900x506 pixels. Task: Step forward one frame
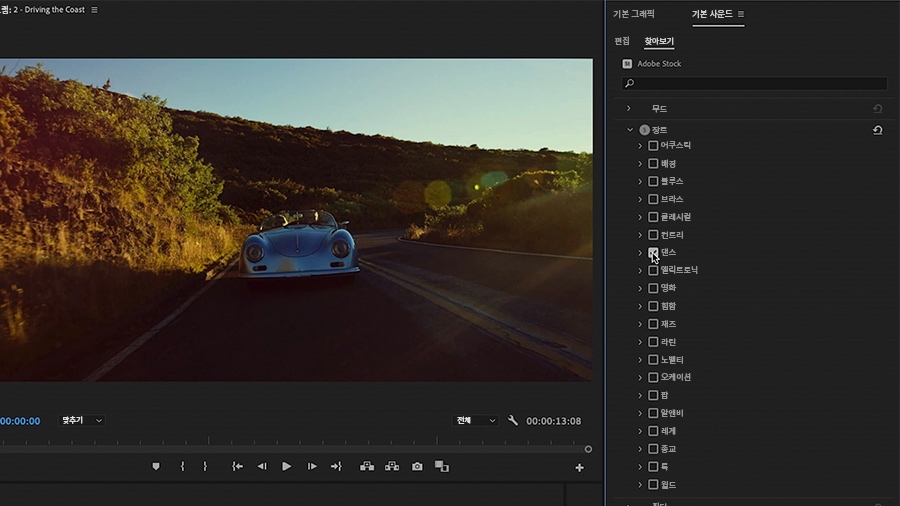[312, 466]
